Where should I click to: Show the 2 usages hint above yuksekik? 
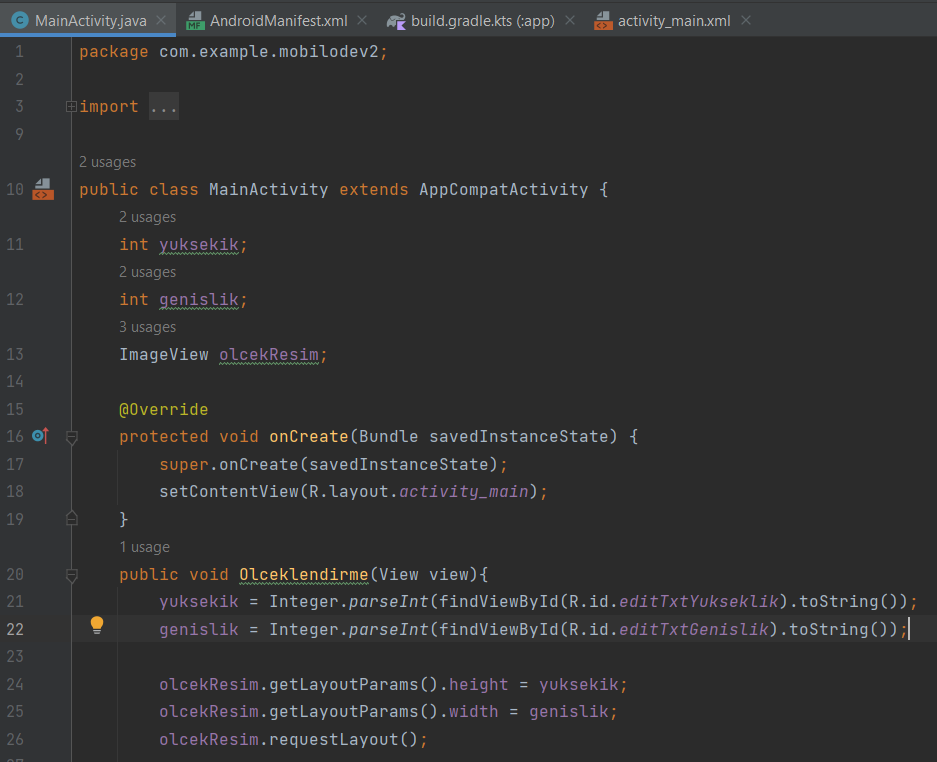[x=148, y=217]
